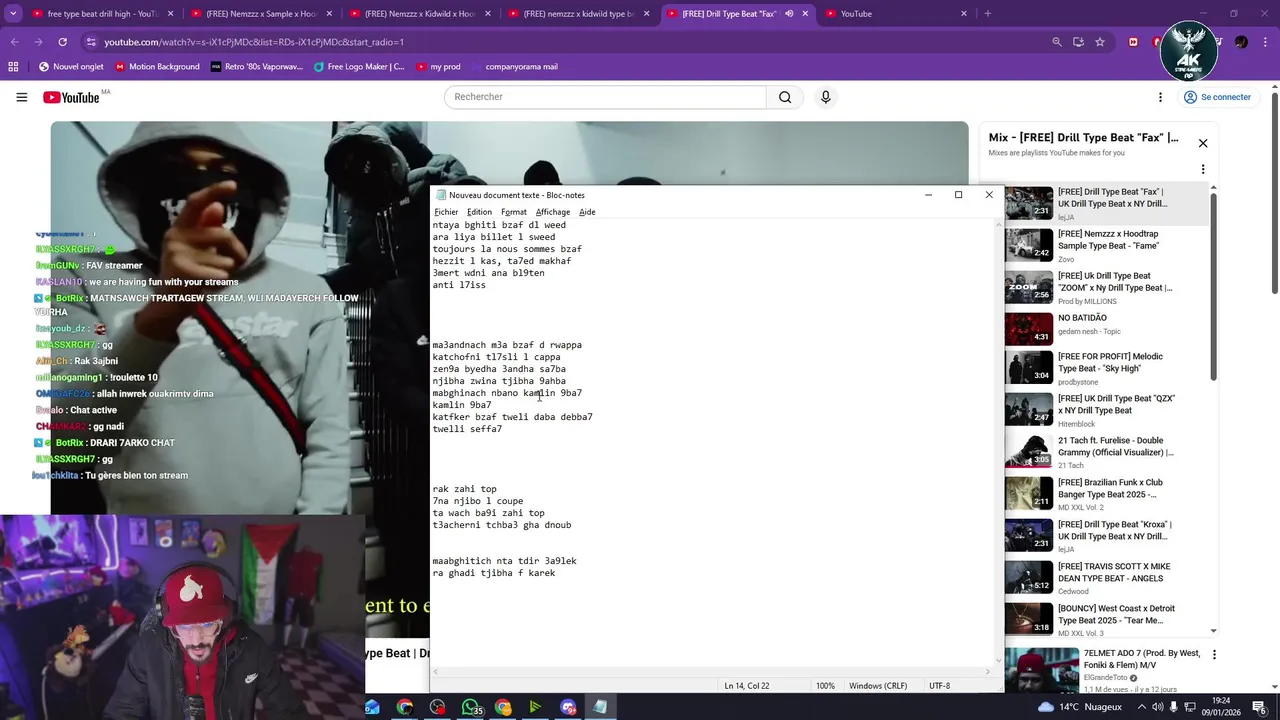Click Notepad status bar UTF-8 entry

(x=939, y=686)
